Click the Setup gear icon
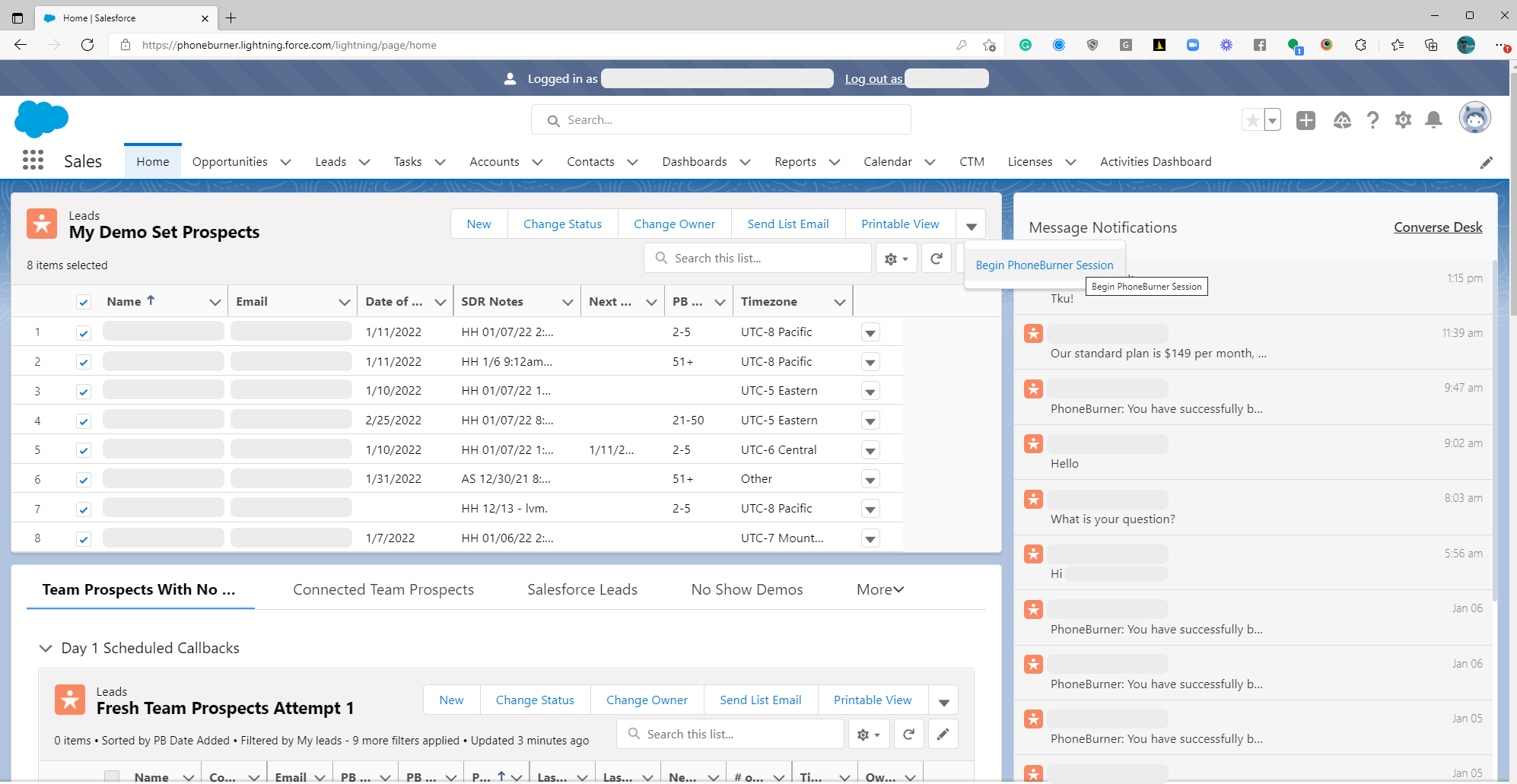The width and height of the screenshot is (1517, 784). [x=1404, y=119]
